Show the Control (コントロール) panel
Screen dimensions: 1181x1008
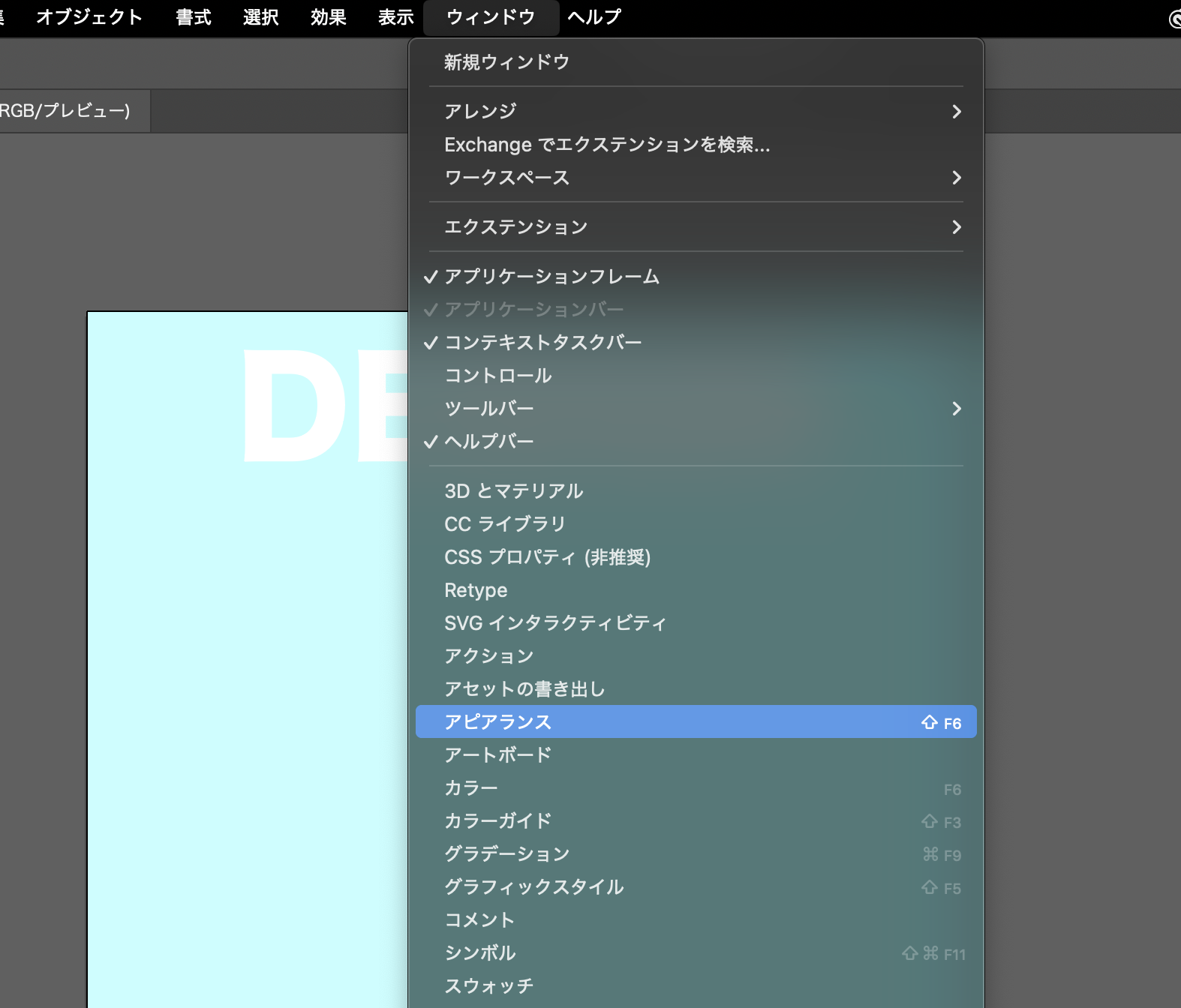point(497,376)
